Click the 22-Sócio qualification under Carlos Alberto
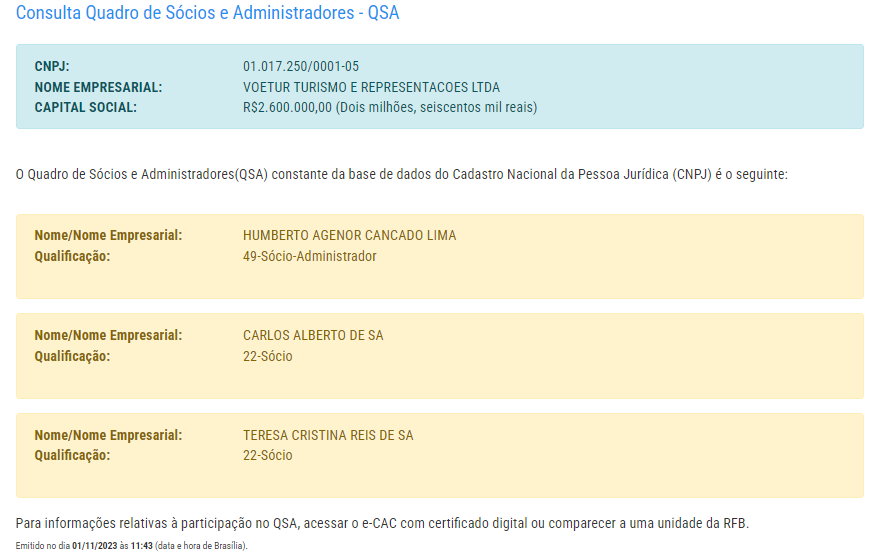This screenshot has width=870, height=558. click(267, 356)
